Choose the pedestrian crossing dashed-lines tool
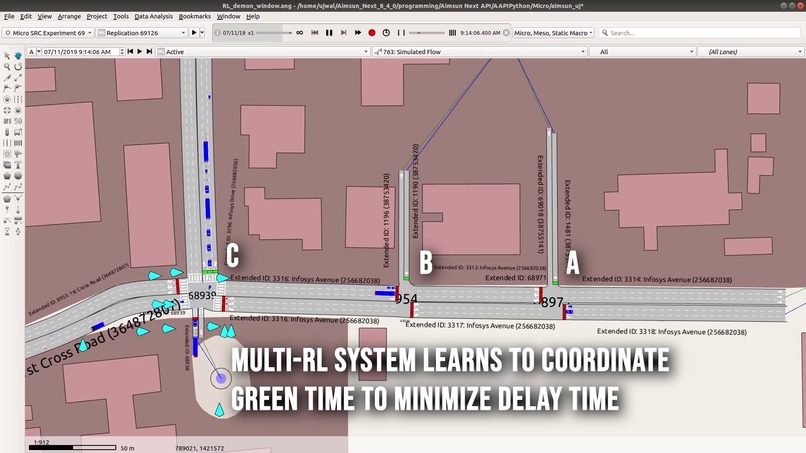806x453 pixels. pos(18,99)
